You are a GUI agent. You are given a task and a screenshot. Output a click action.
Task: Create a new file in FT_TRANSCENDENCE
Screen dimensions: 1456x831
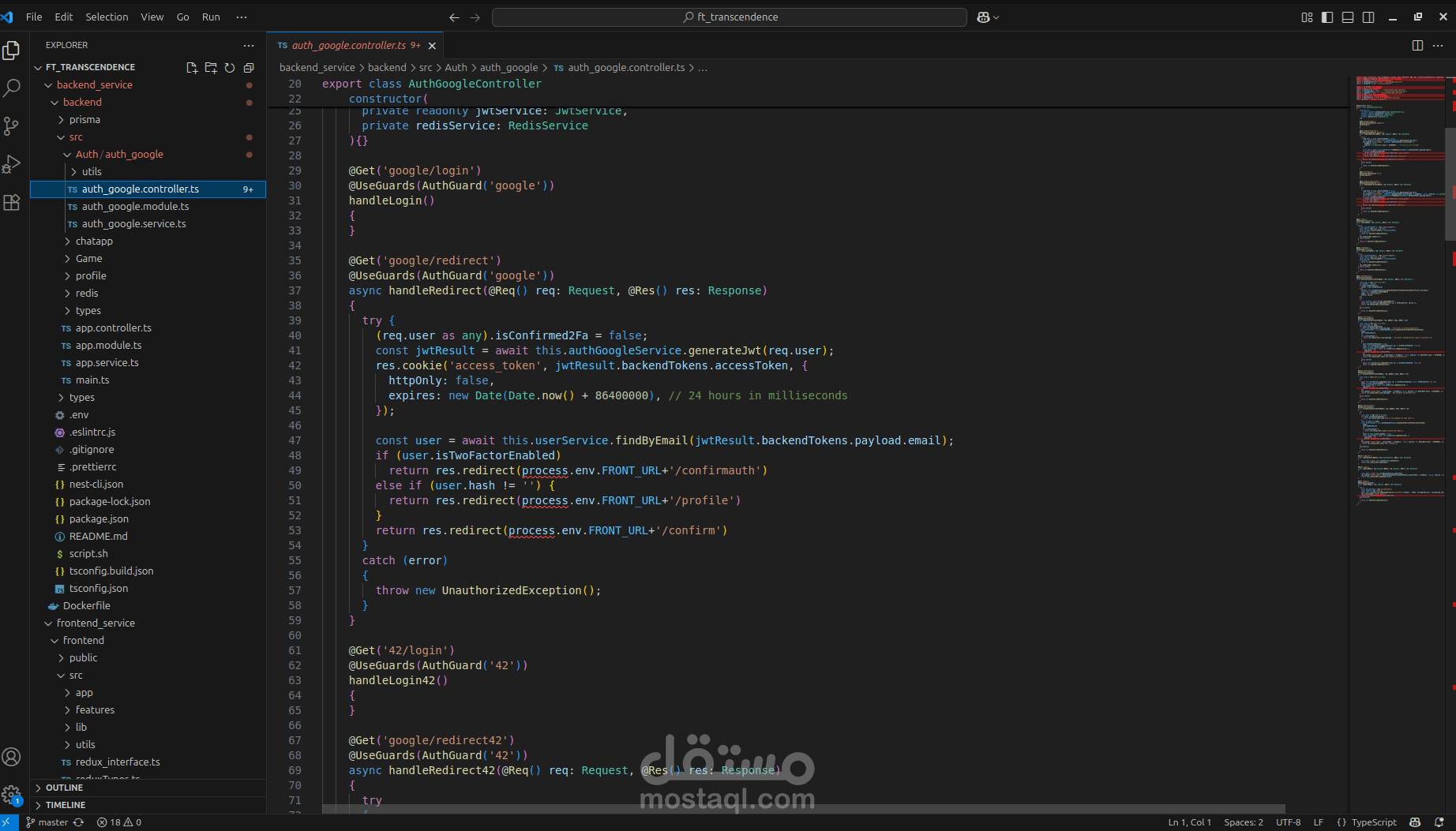tap(191, 68)
